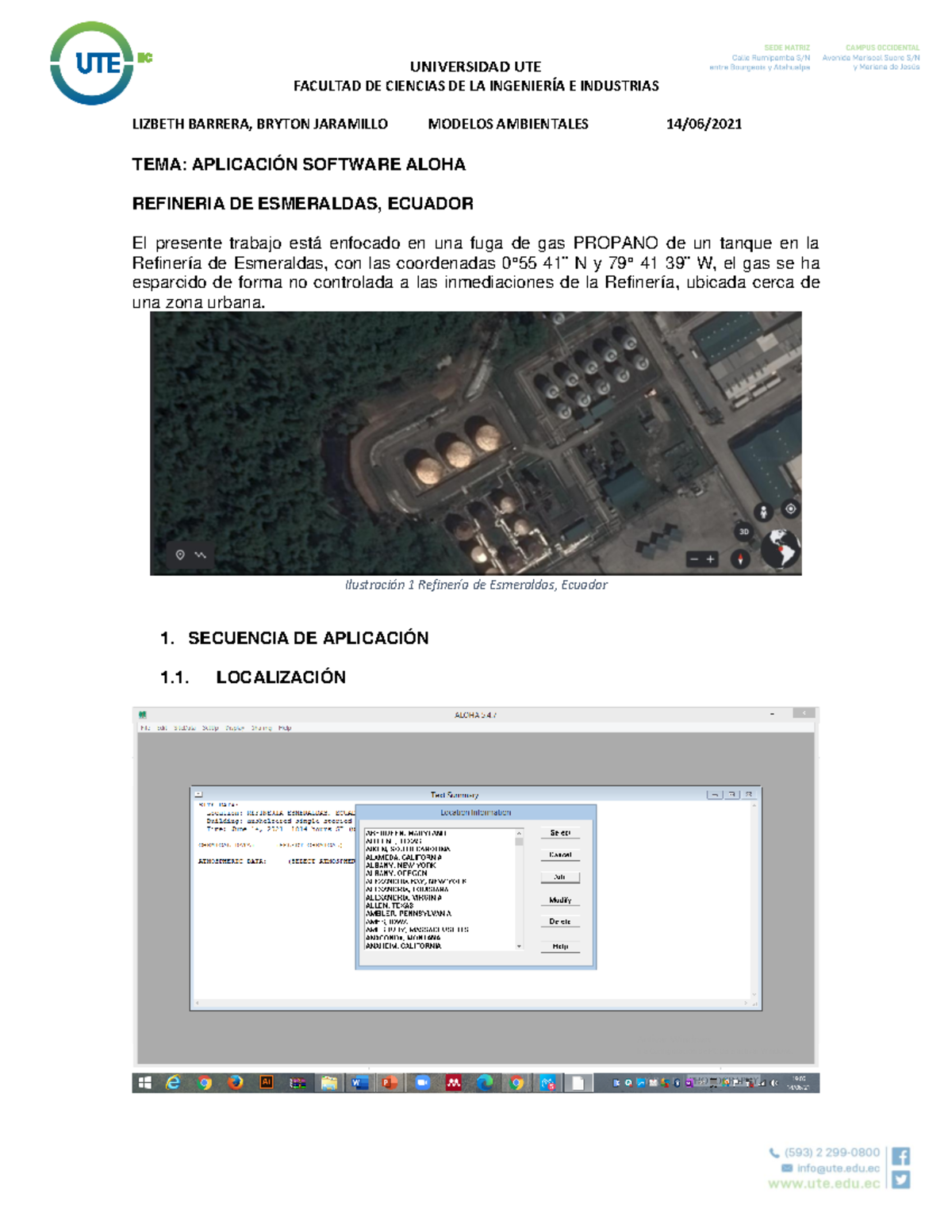Open the File menu in ALOHA
The width and height of the screenshot is (952, 1232).
pos(144,727)
